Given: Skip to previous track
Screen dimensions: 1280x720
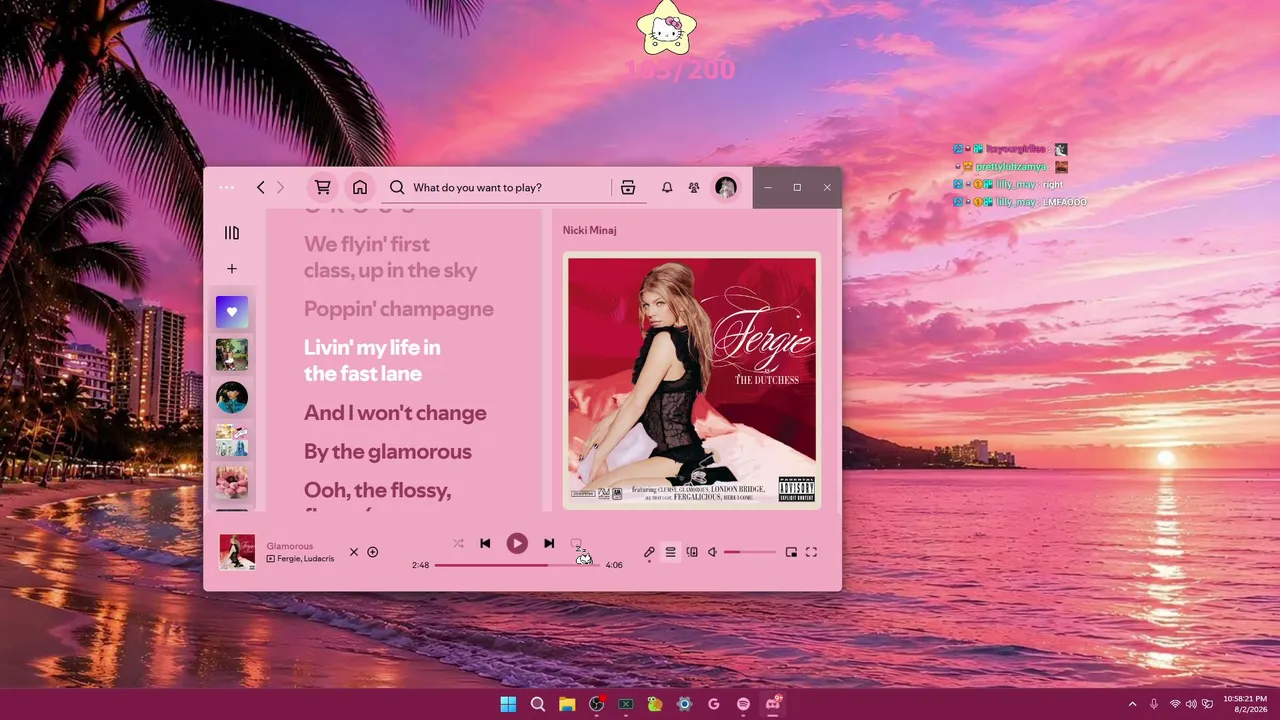Looking at the screenshot, I should [485, 543].
